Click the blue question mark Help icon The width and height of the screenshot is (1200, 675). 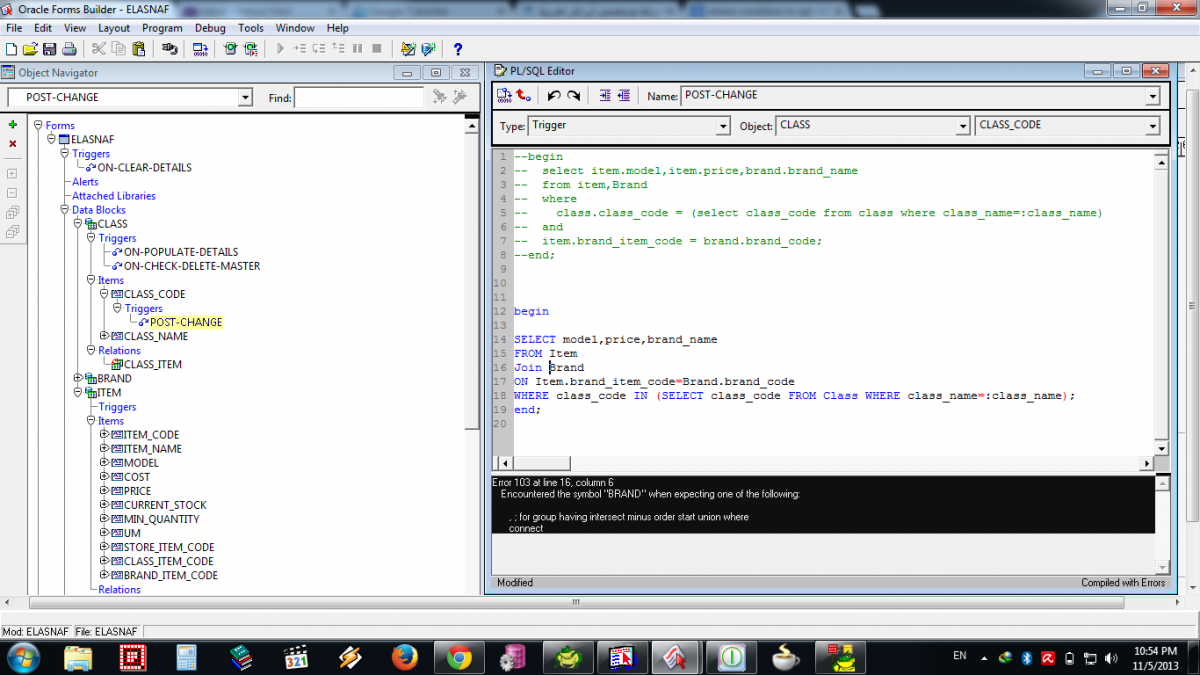click(x=458, y=48)
